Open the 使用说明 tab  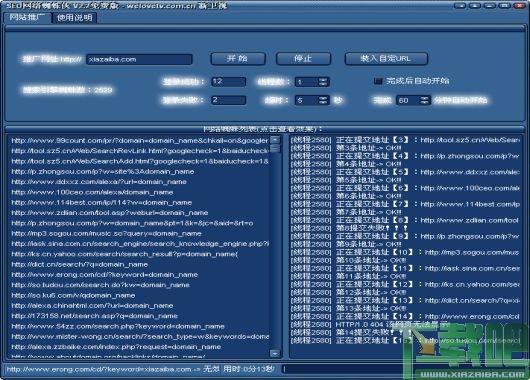[75, 18]
